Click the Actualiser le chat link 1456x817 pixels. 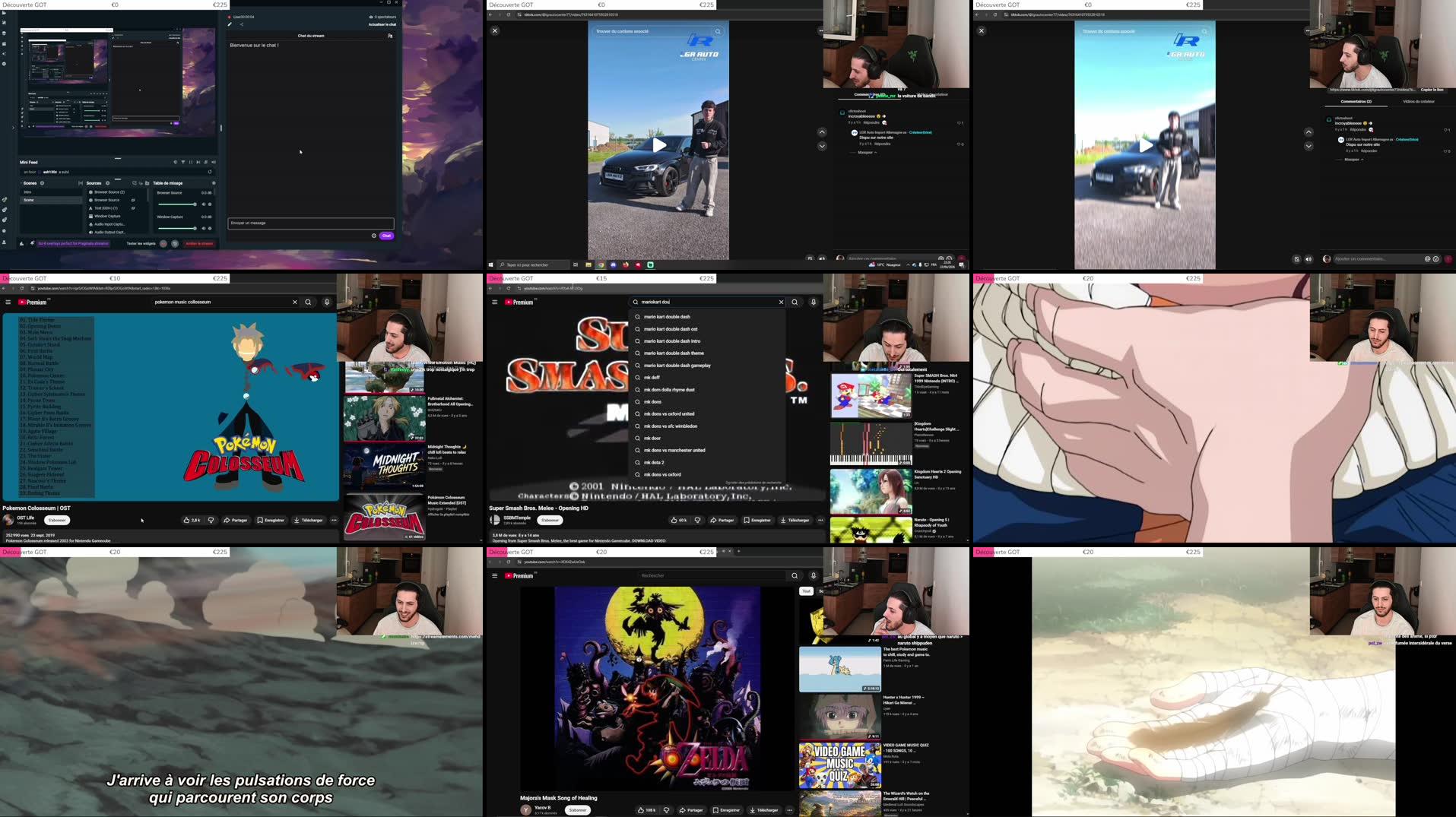[x=382, y=24]
